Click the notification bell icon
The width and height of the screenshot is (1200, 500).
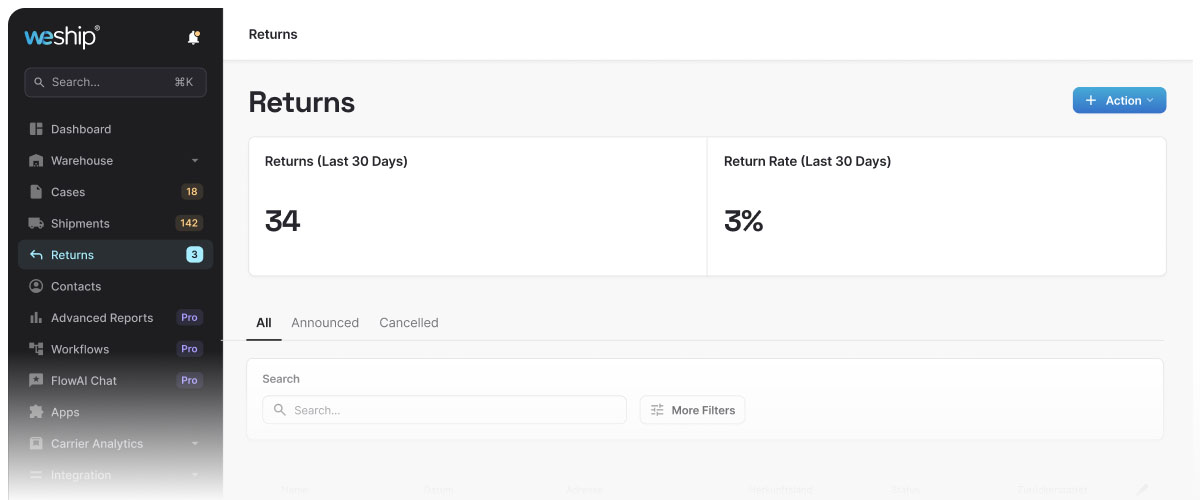[x=194, y=38]
